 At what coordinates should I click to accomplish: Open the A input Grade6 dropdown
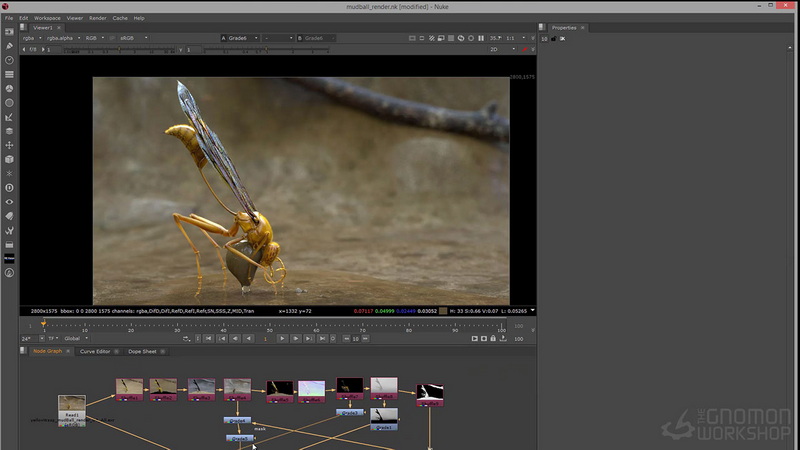[x=239, y=38]
